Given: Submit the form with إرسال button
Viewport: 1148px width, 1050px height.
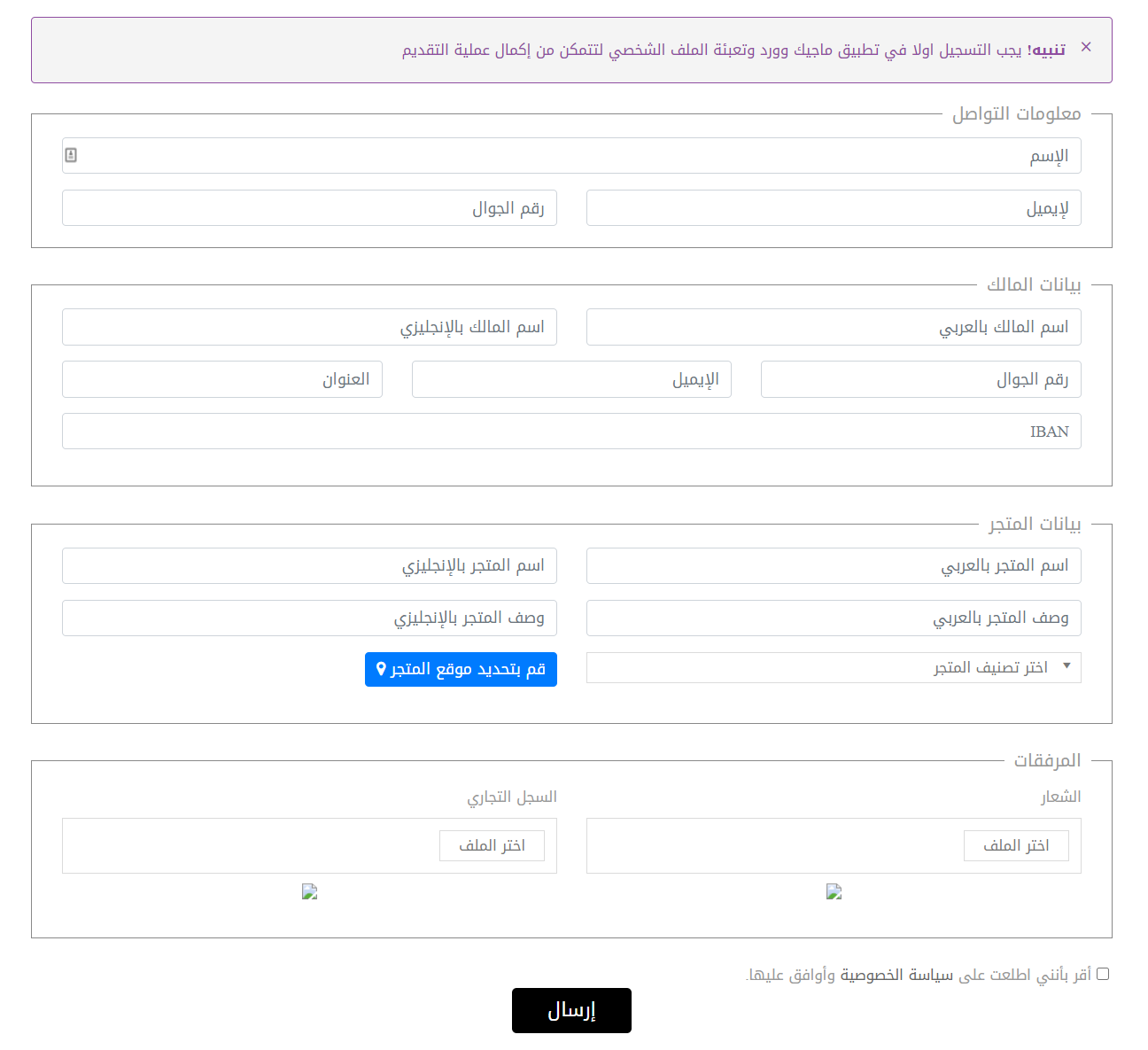Looking at the screenshot, I should (x=571, y=1010).
